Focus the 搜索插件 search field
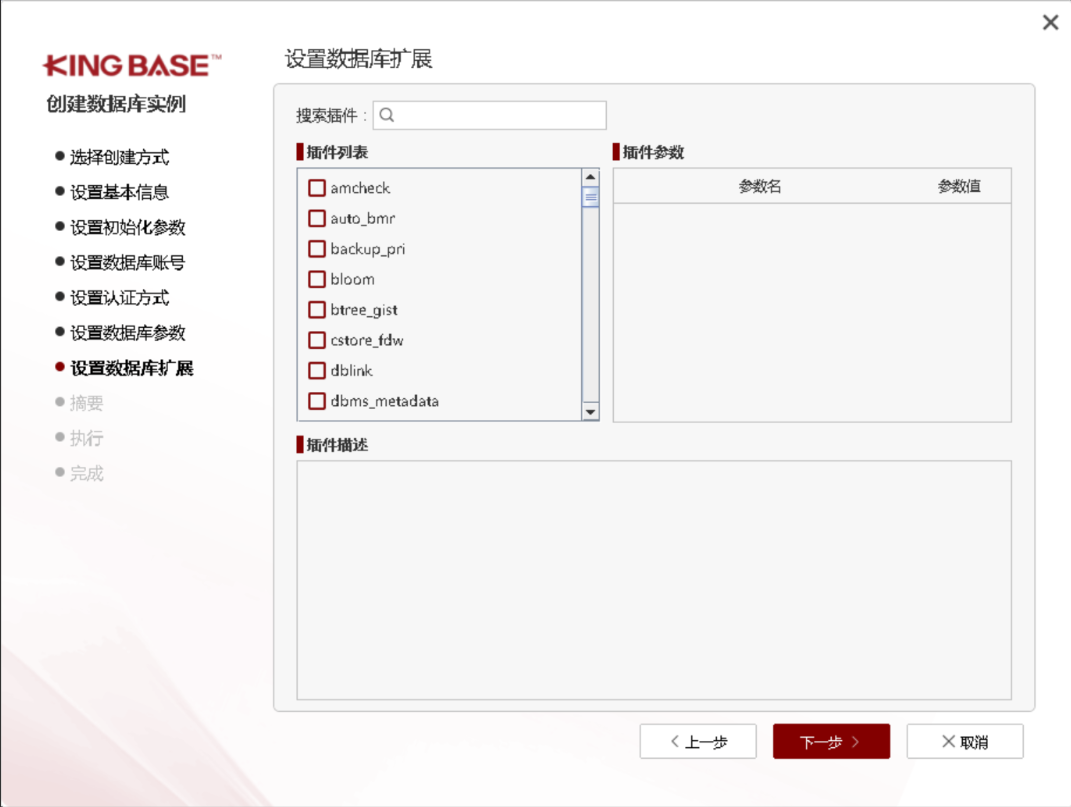The image size is (1071, 807). point(489,115)
